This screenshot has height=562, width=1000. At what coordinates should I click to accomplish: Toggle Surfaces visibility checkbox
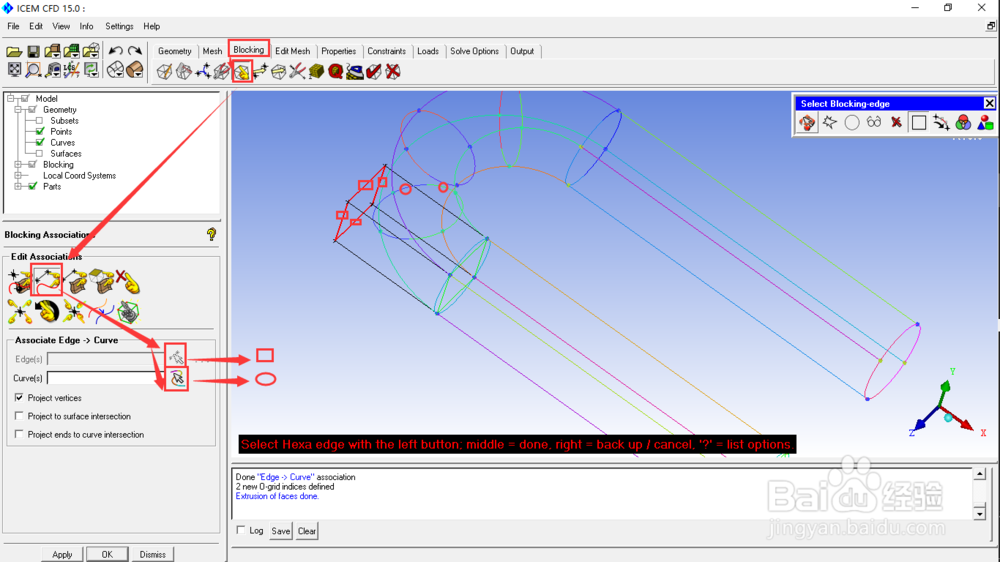(40, 153)
